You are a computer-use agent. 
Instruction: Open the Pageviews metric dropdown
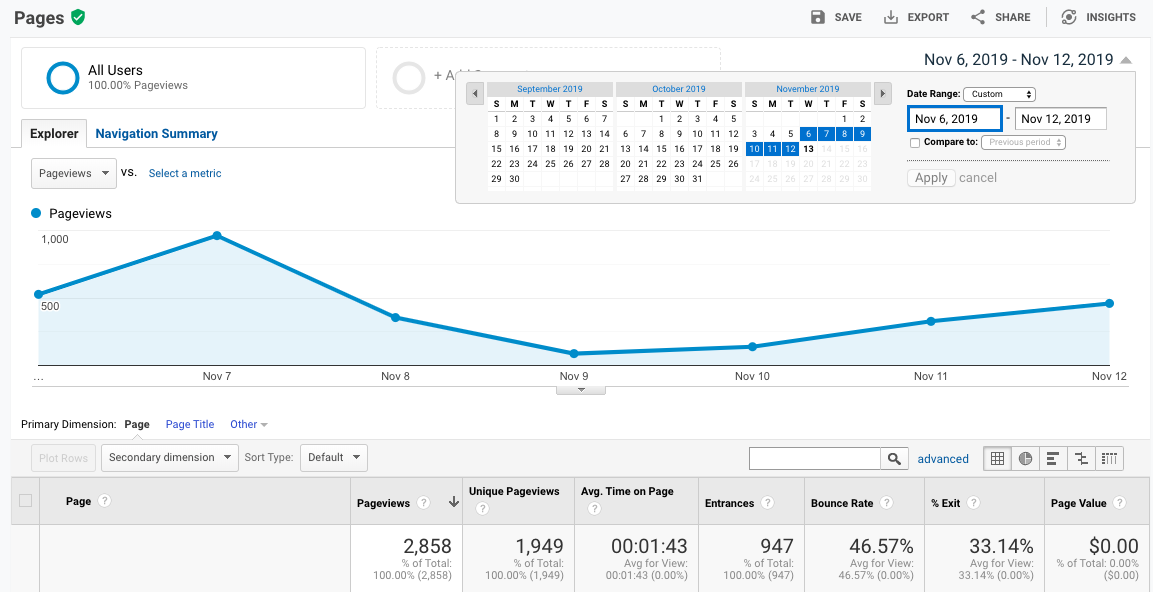coord(74,173)
